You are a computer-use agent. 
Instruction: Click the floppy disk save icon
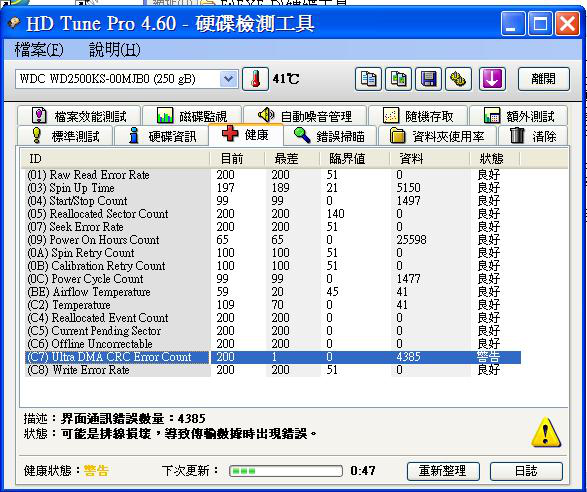[x=428, y=79]
